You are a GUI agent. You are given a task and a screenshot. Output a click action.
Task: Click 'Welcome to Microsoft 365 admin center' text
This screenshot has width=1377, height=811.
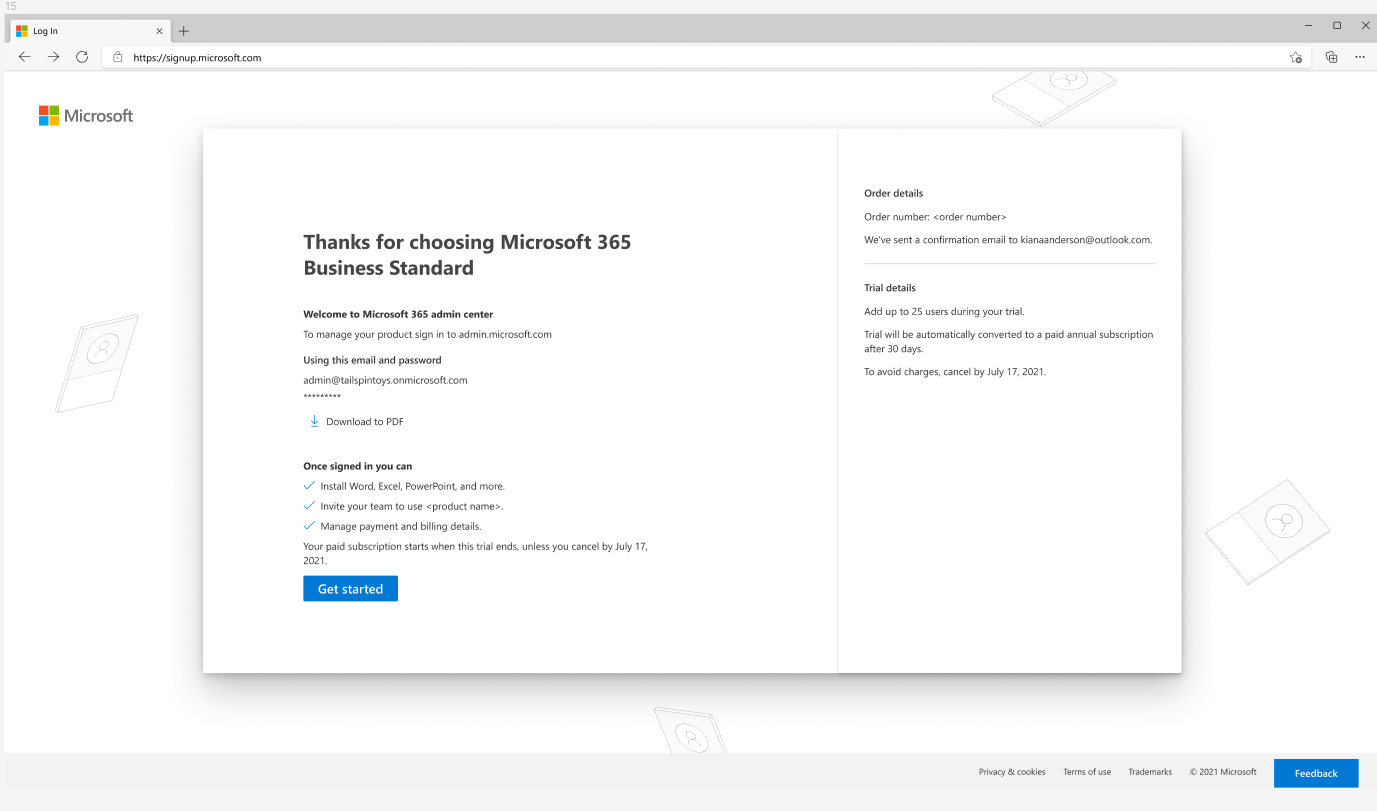pyautogui.click(x=398, y=314)
